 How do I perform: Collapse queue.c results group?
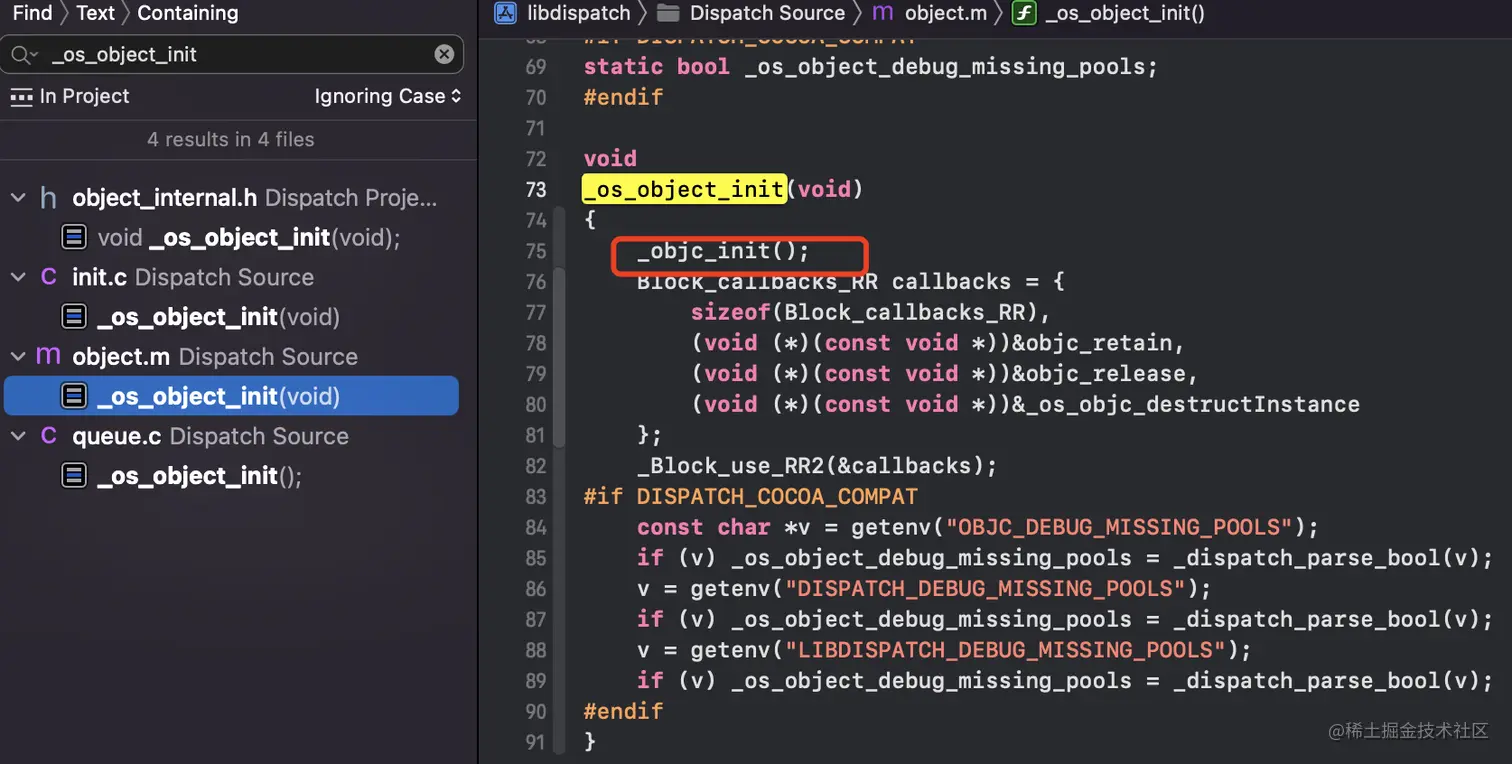tap(17, 436)
